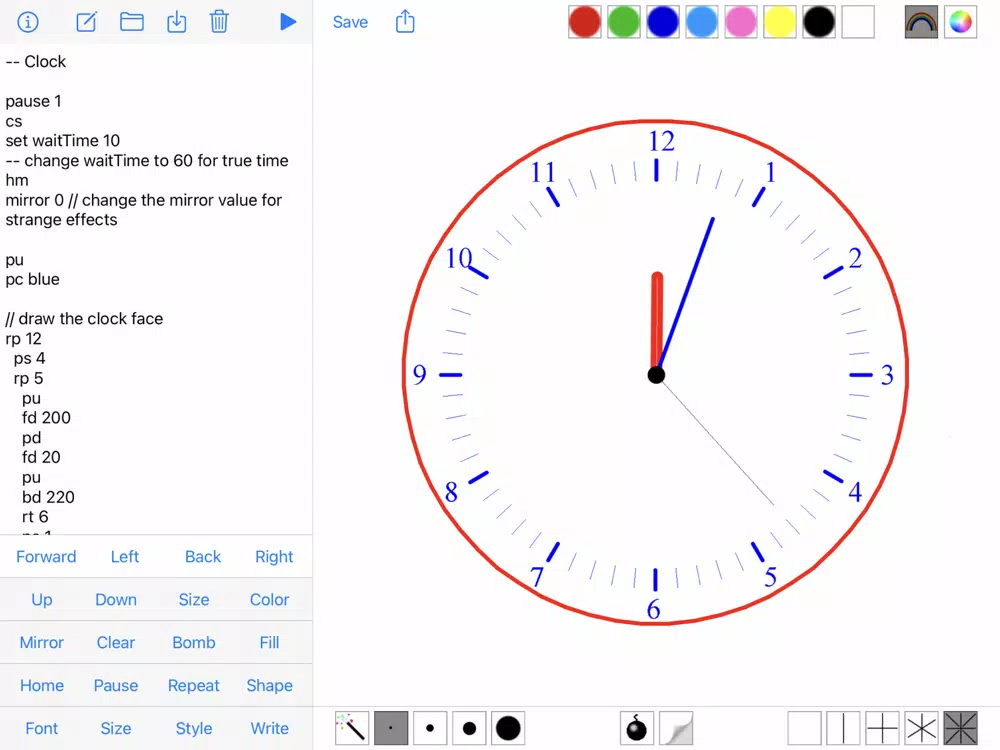This screenshot has height=750, width=1000.
Task: Select the six-way asterisk mirror mode
Action: pos(922,728)
